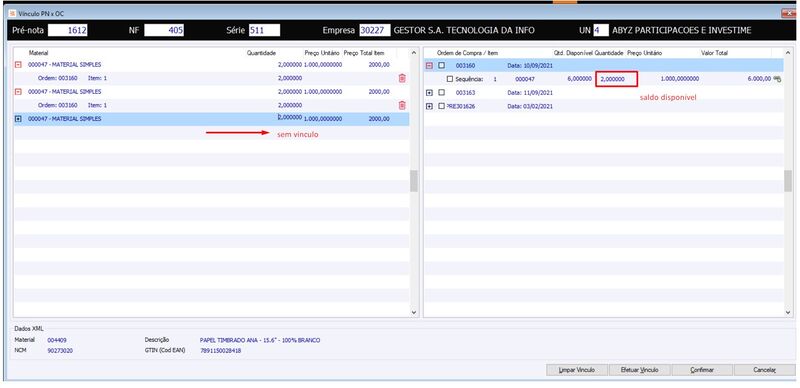
Task: Click the purchase orders list scrollbar up arrow
Action: tap(788, 53)
